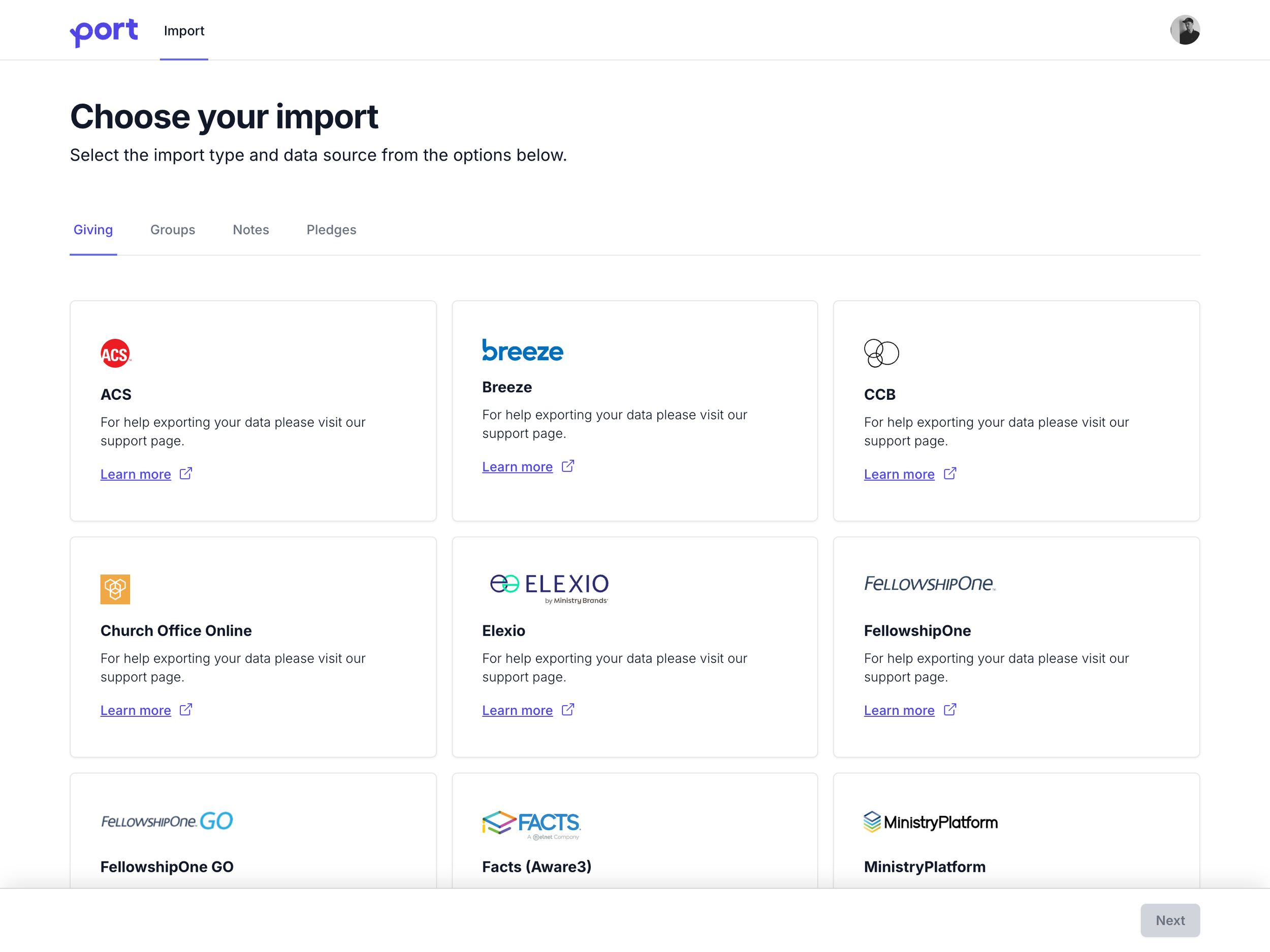Viewport: 1270px width, 952px height.
Task: Select the Breeze card title
Action: (x=507, y=387)
